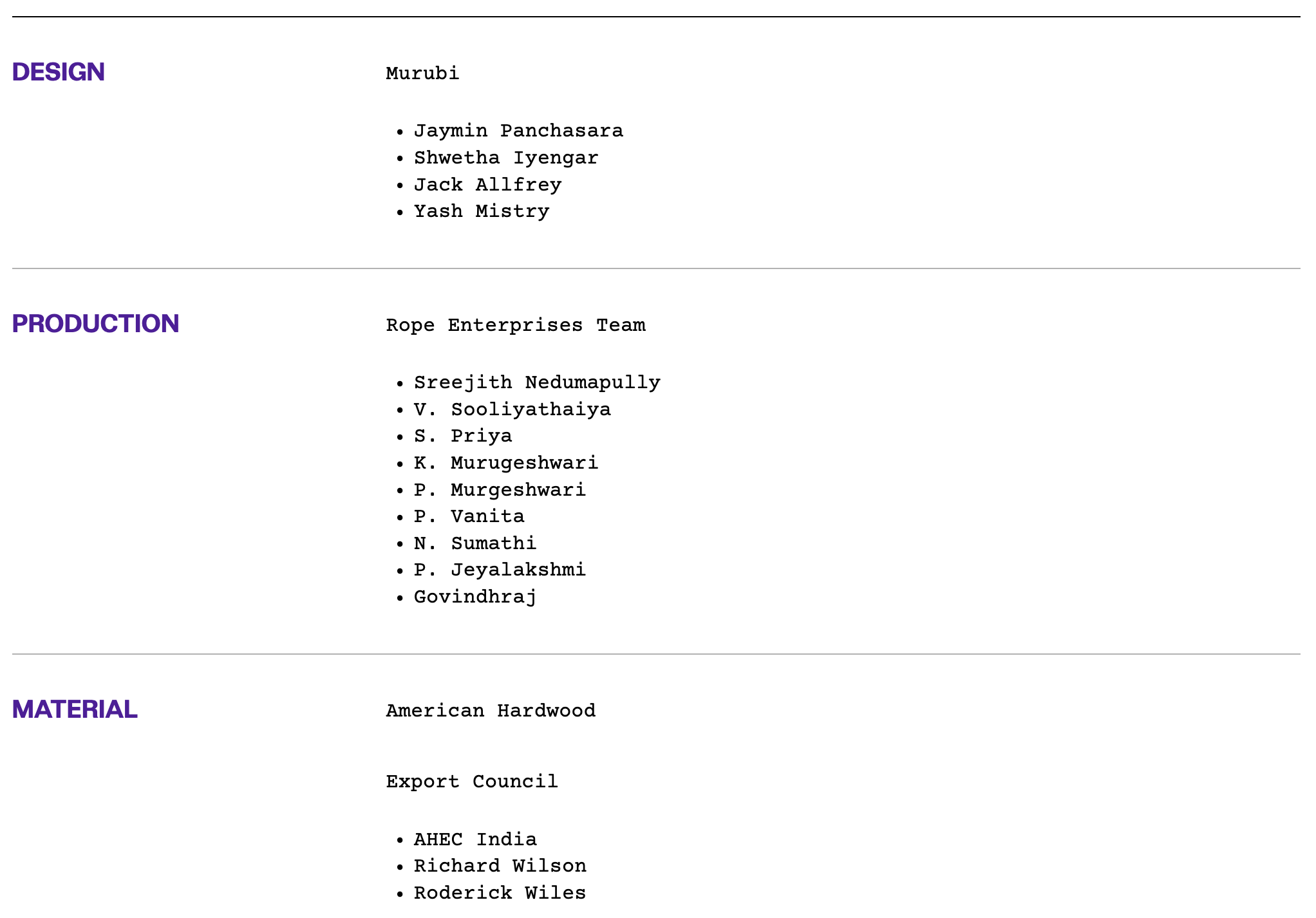Click on K. Murugeshwari
Image resolution: width=1316 pixels, height=918 pixels.
[506, 463]
